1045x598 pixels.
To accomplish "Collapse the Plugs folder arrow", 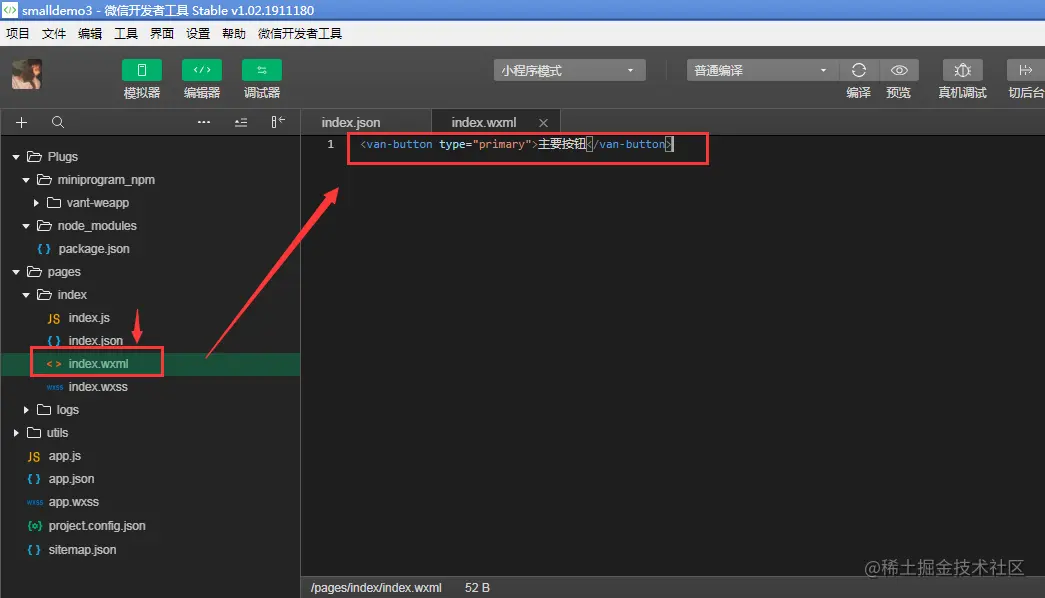I will (16, 157).
